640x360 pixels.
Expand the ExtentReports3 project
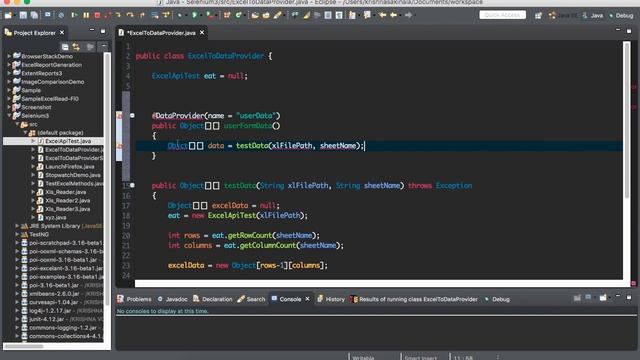click(9, 73)
